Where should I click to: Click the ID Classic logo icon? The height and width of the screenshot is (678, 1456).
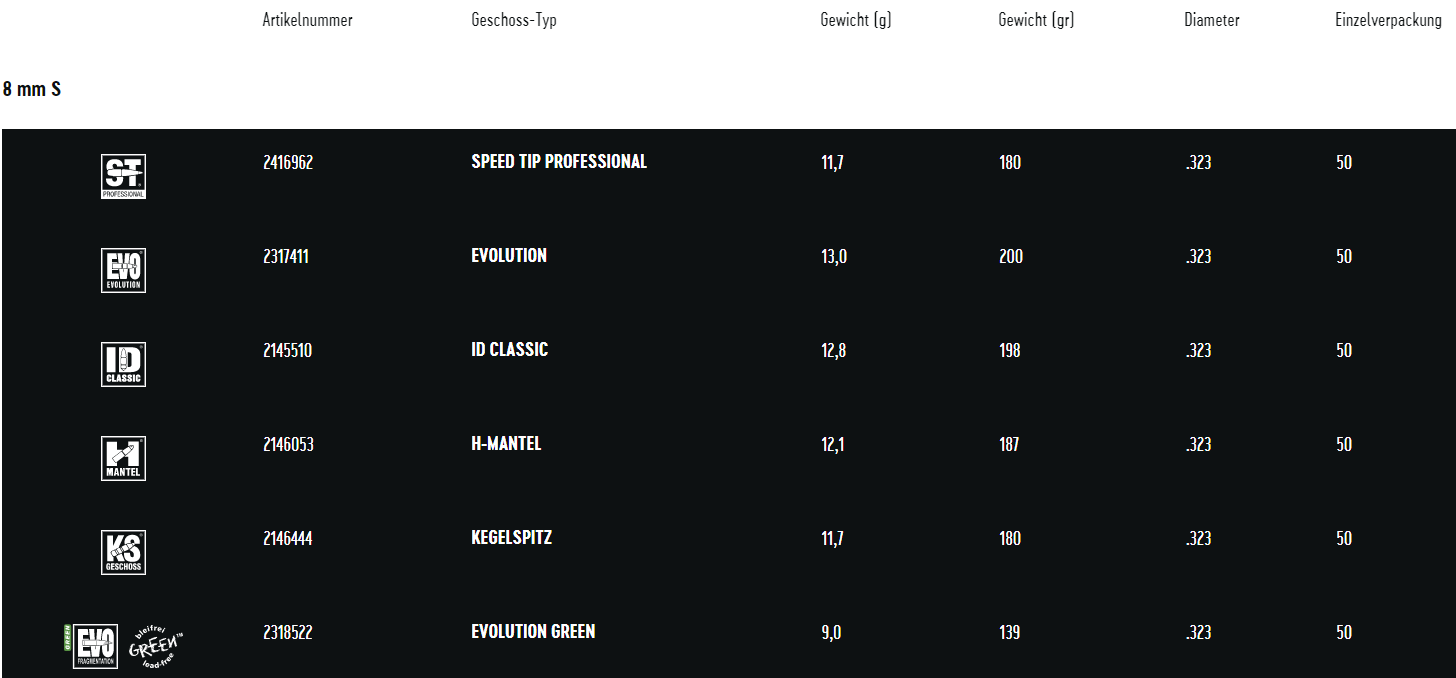[x=123, y=364]
